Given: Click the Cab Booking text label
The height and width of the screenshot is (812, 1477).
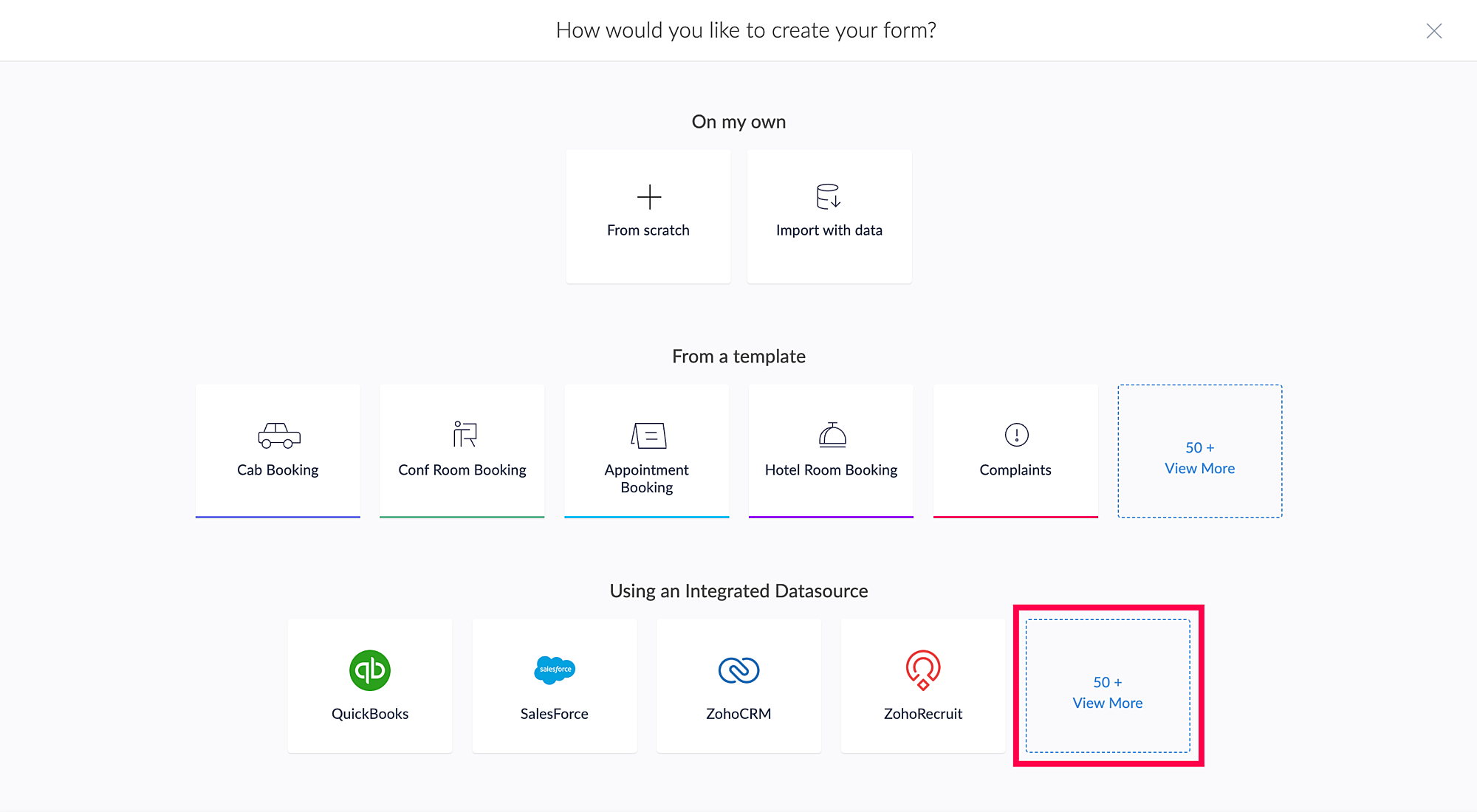Looking at the screenshot, I should coord(278,470).
